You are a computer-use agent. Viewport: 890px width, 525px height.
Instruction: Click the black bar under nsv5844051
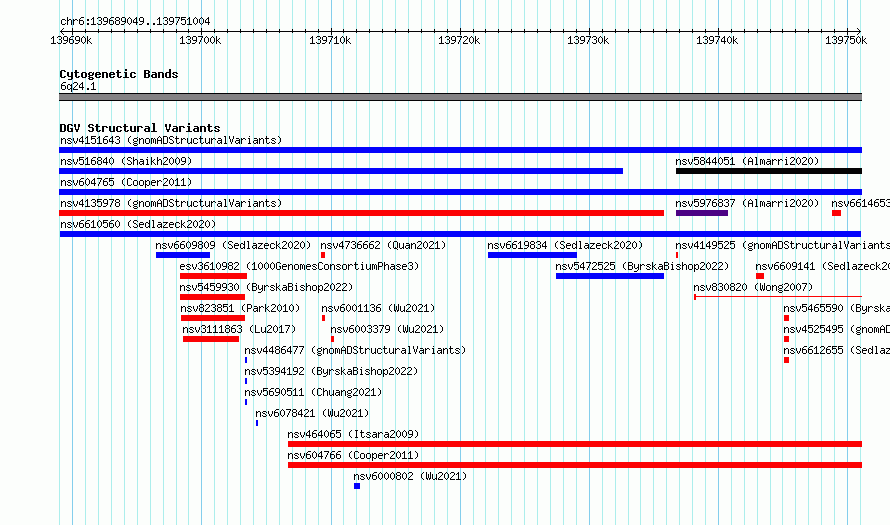click(x=769, y=171)
